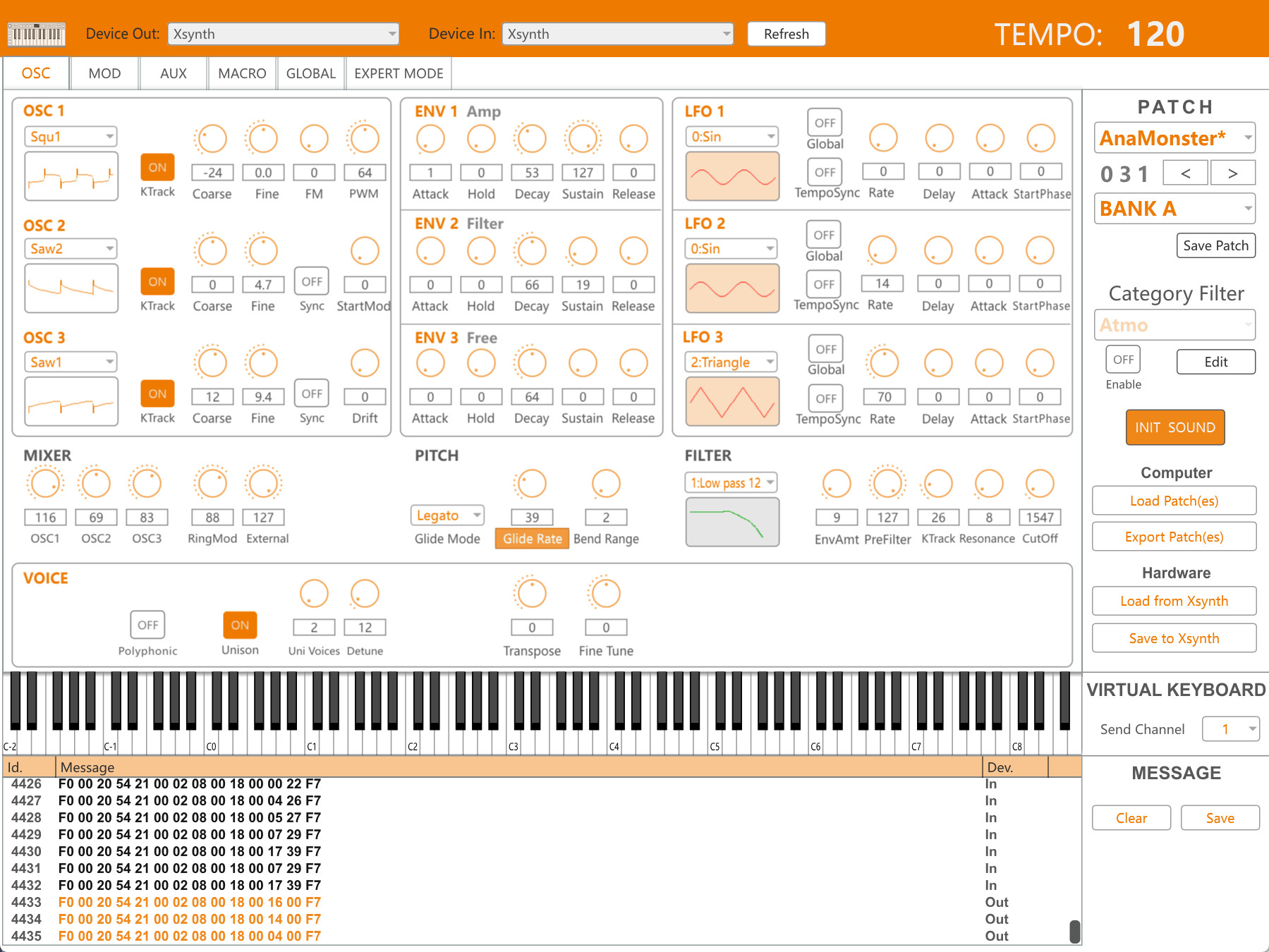Click the keyboard icon in the top-left corner

36,34
